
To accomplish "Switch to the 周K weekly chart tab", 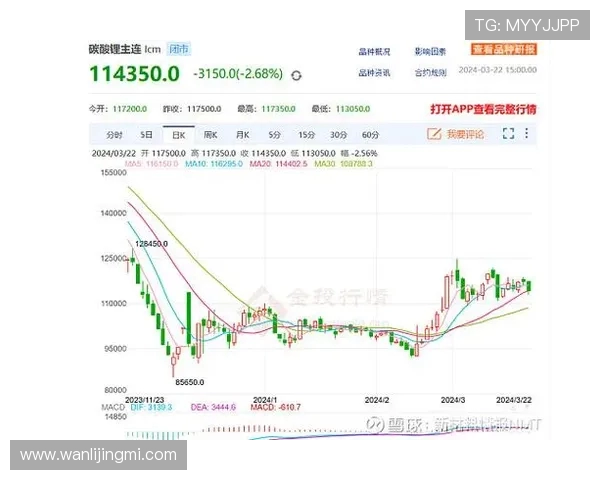I will pos(211,134).
